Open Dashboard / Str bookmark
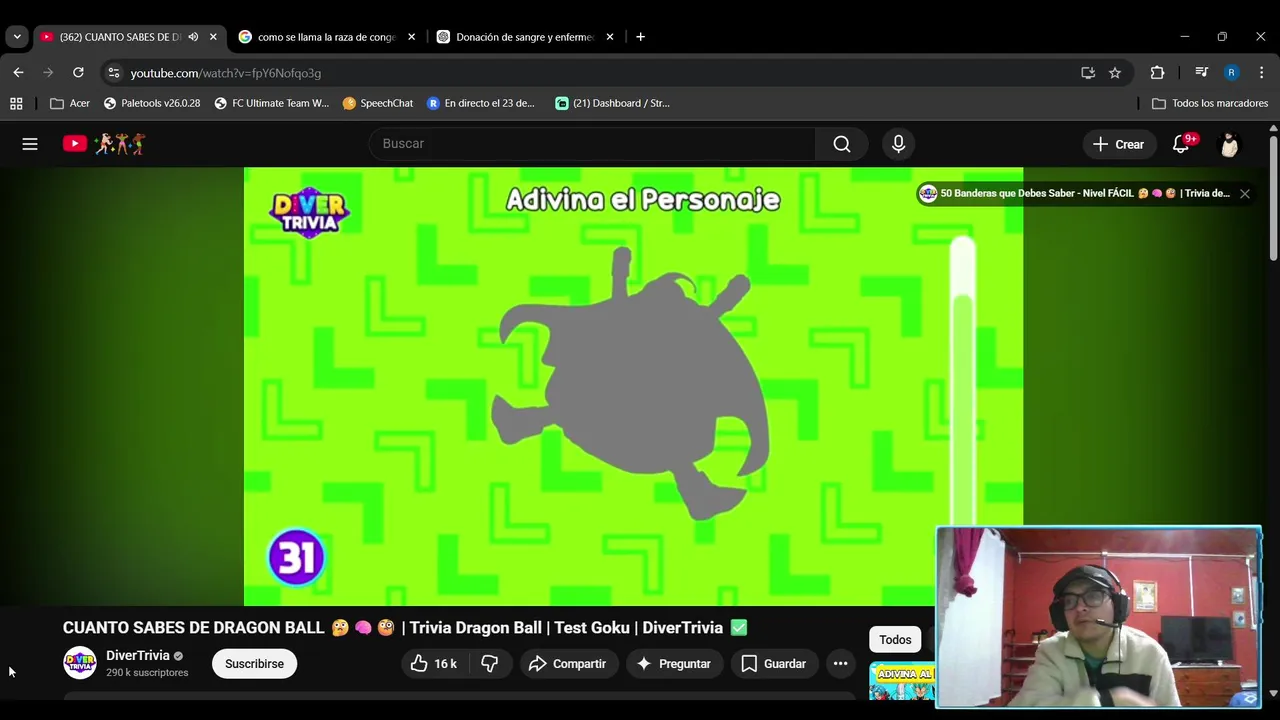Viewport: 1280px width, 720px height. coord(612,103)
